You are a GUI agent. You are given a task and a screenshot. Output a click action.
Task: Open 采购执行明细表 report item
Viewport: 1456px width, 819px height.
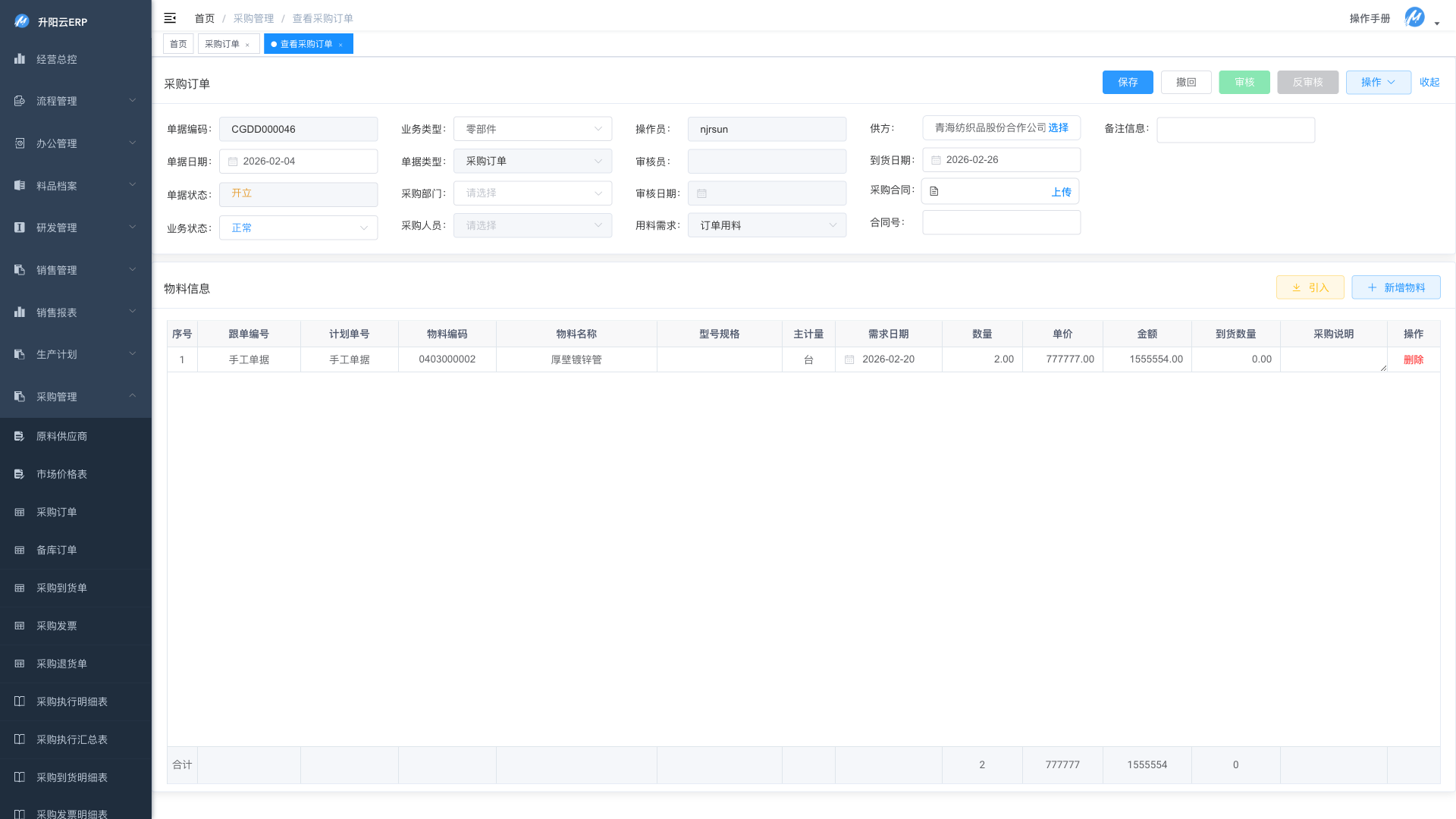pyautogui.click(x=71, y=701)
